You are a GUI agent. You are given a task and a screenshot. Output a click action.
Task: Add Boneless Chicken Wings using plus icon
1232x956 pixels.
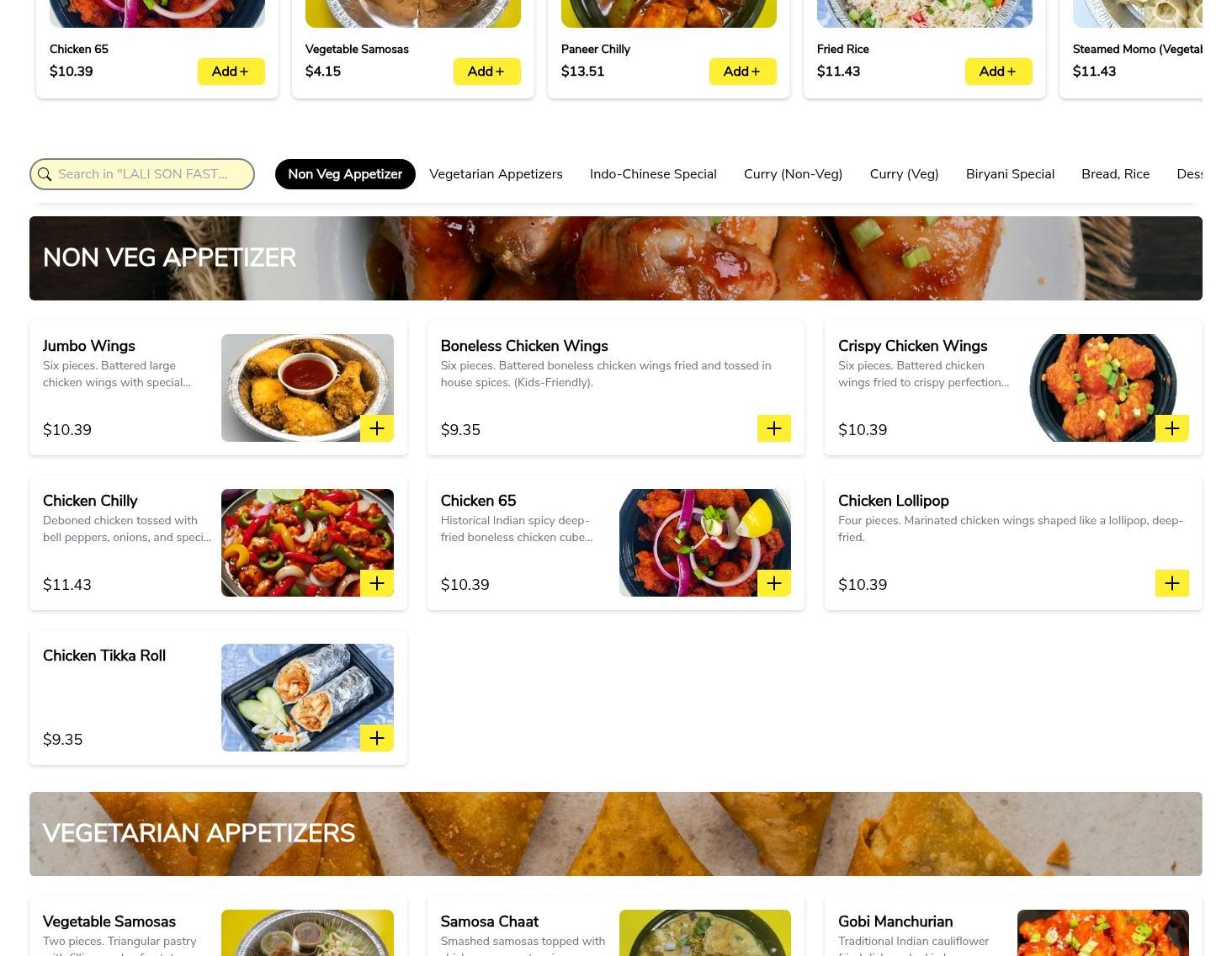[x=774, y=428]
